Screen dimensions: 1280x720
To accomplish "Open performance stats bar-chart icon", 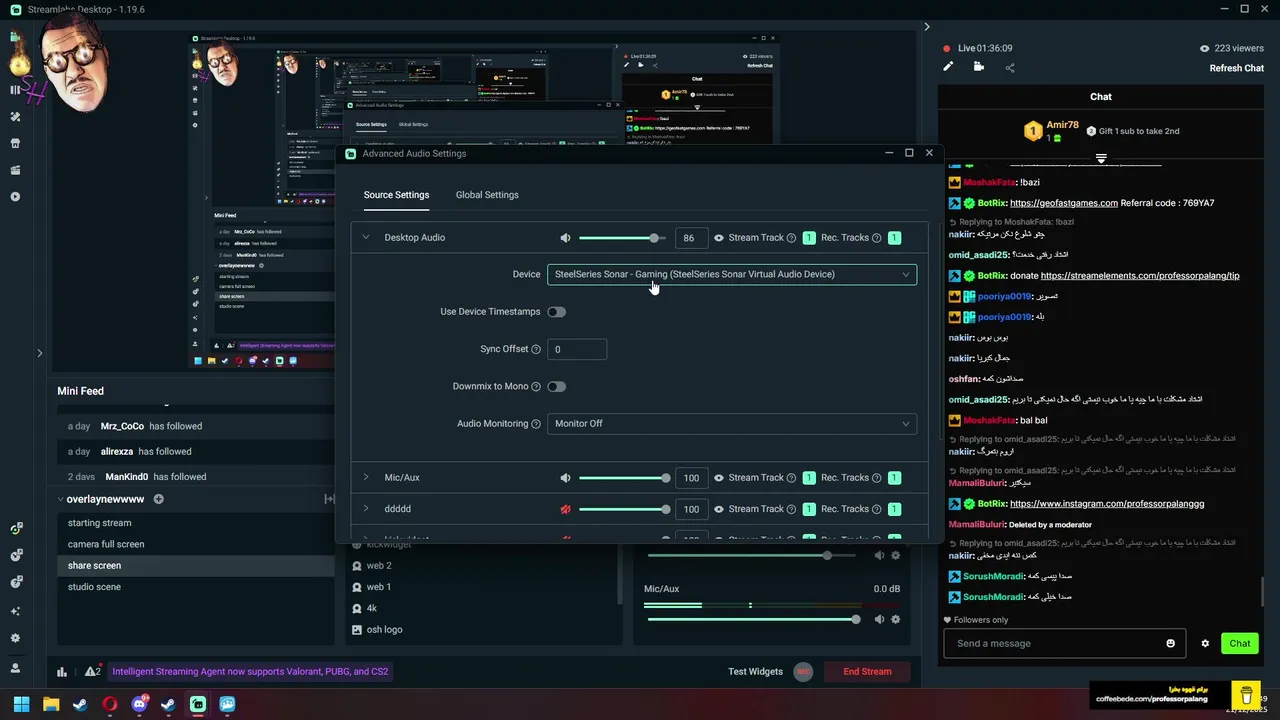I will tap(62, 672).
